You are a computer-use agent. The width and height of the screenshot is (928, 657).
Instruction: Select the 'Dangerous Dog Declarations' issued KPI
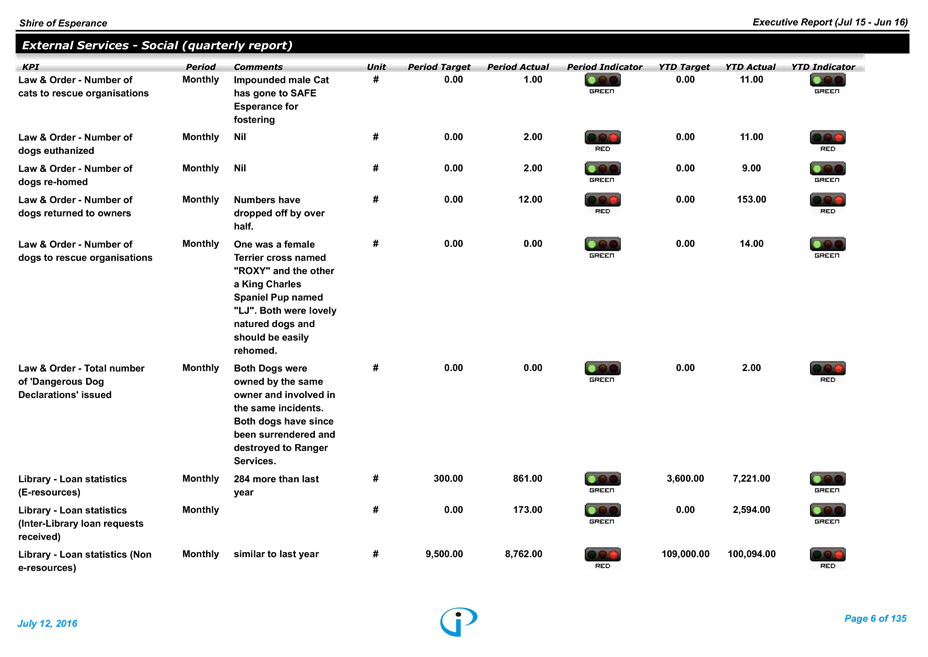[x=81, y=382]
